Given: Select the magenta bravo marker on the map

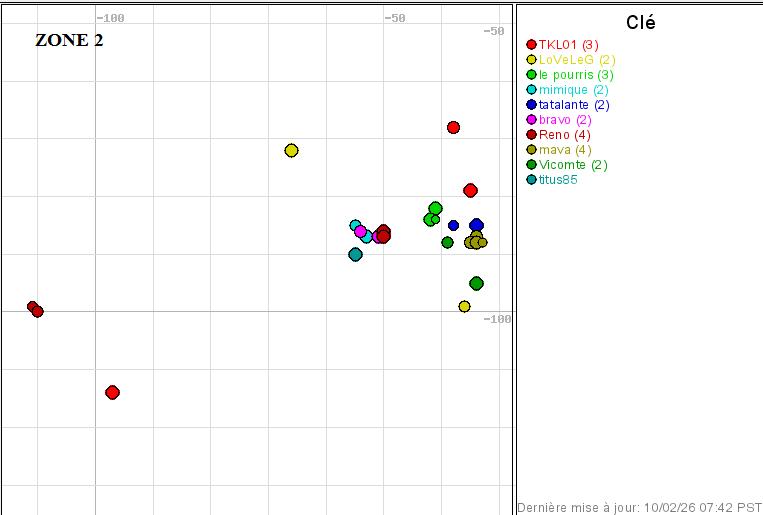Looking at the screenshot, I should click(x=361, y=231).
